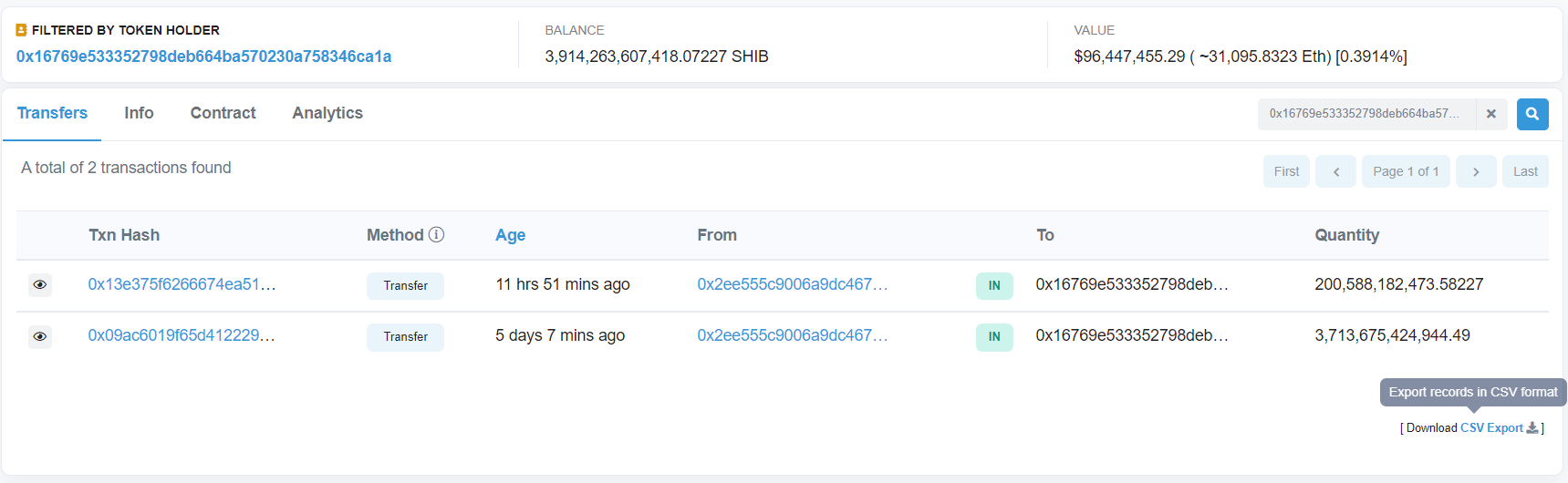Open transaction hash 0x13e375f6266674ea51 link

[x=182, y=284]
